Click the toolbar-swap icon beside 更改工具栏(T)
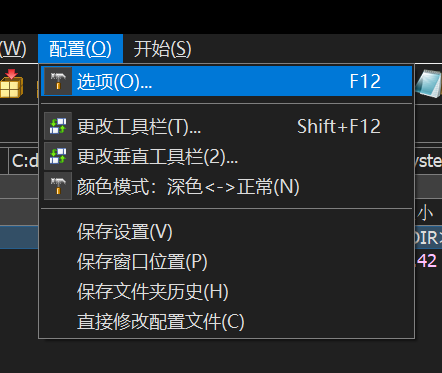Image resolution: width=442 pixels, height=373 pixels. tap(58, 126)
